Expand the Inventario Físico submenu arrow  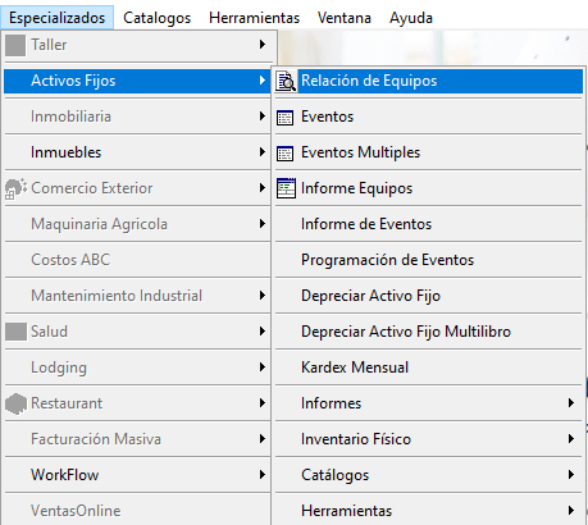tap(571, 439)
